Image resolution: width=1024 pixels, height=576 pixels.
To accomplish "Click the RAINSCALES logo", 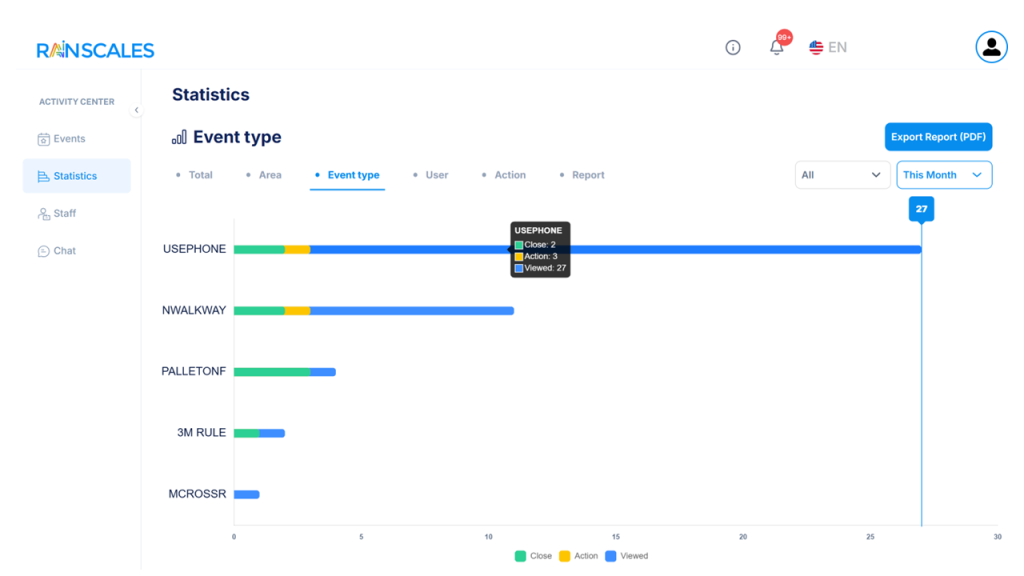I will click(x=95, y=49).
